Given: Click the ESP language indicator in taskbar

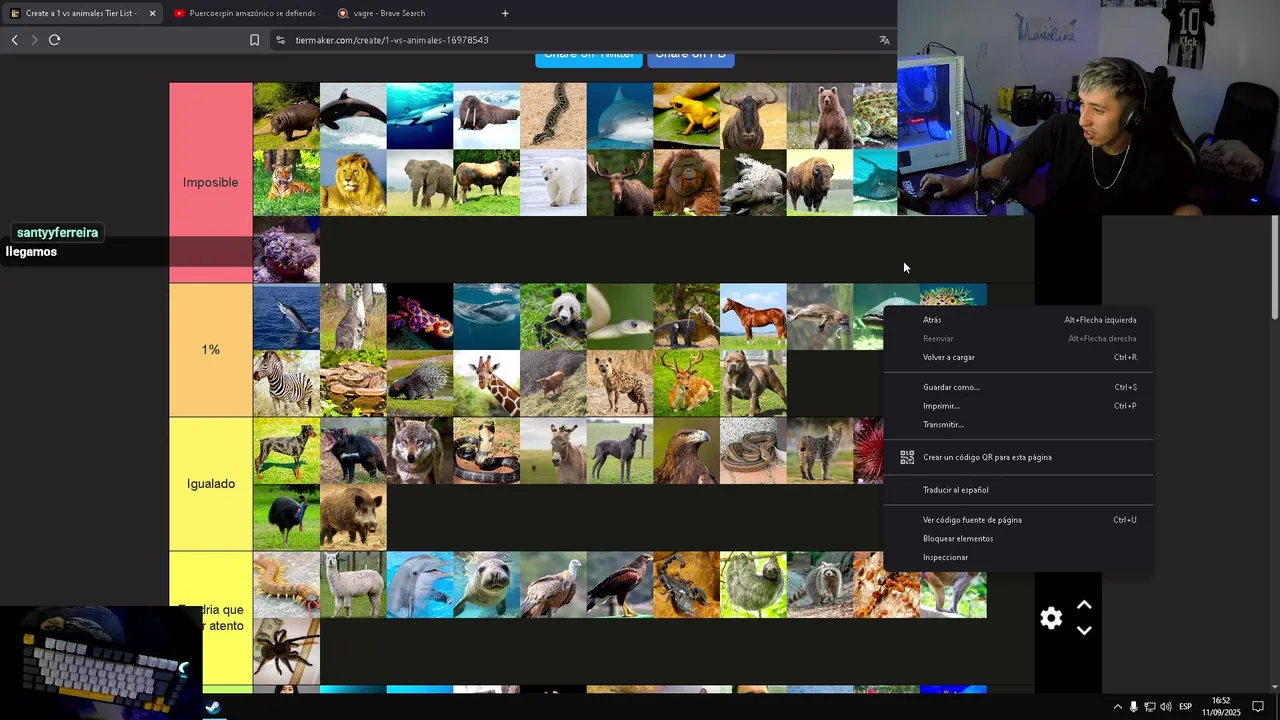Looking at the screenshot, I should click(x=1185, y=707).
